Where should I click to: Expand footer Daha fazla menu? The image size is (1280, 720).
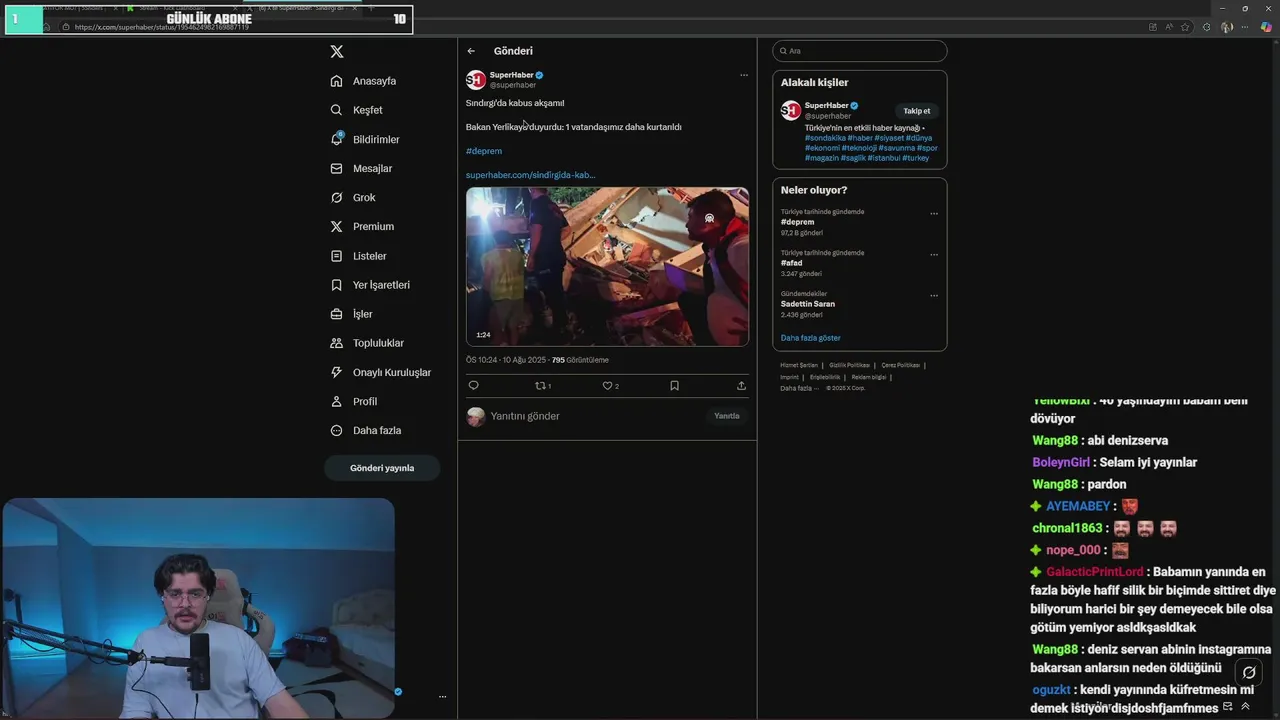pyautogui.click(x=799, y=388)
